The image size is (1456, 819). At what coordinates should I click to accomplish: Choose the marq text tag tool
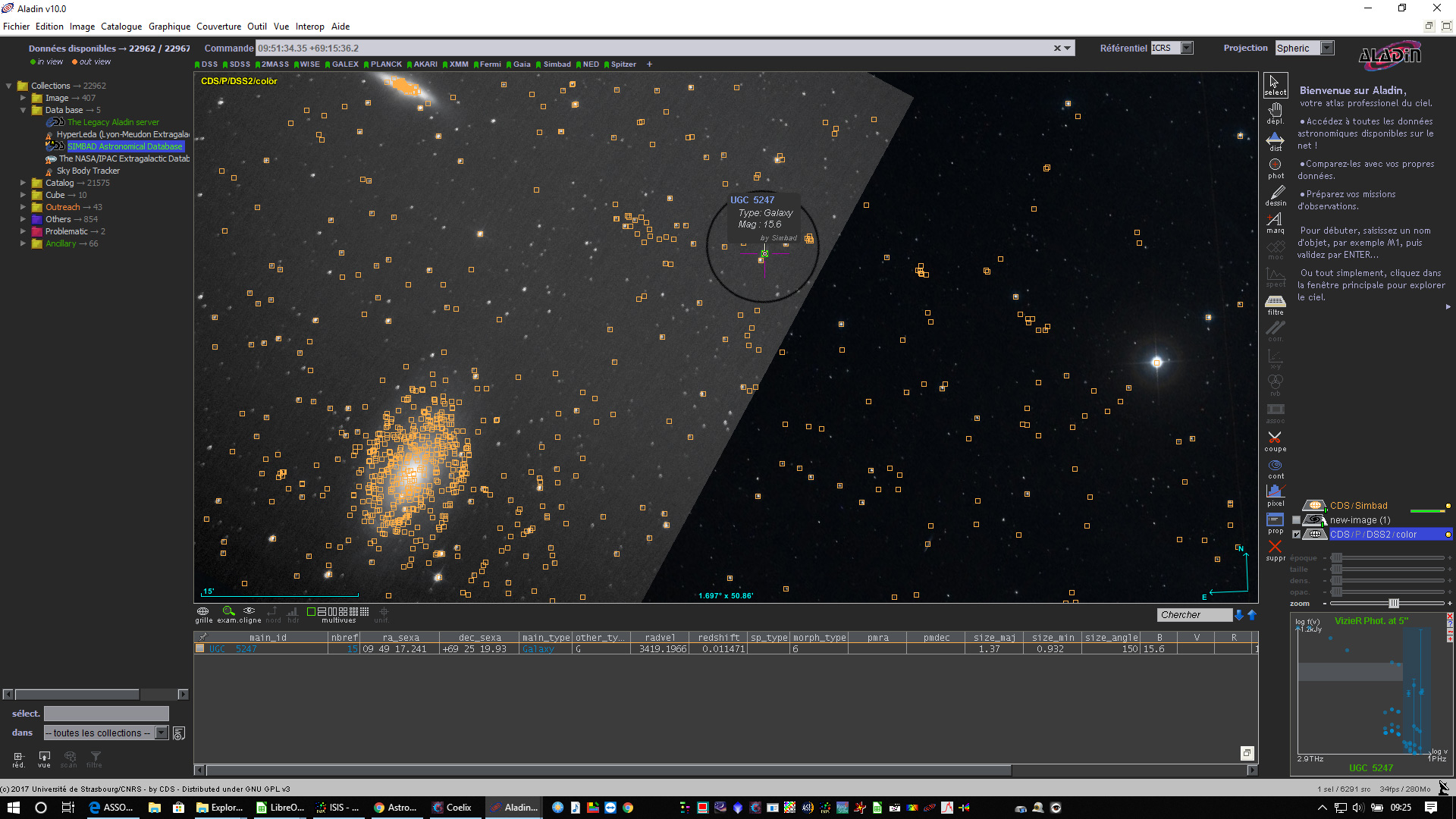tap(1275, 223)
